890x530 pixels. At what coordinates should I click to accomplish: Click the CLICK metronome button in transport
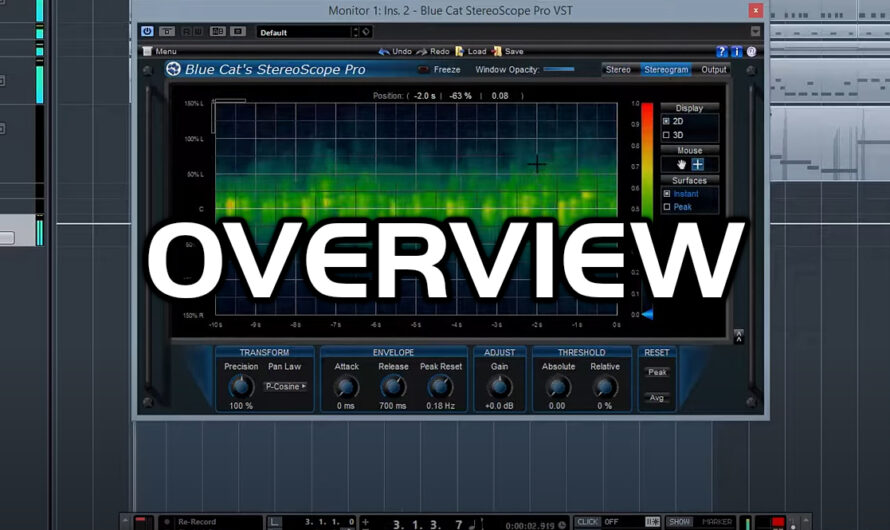(x=587, y=522)
